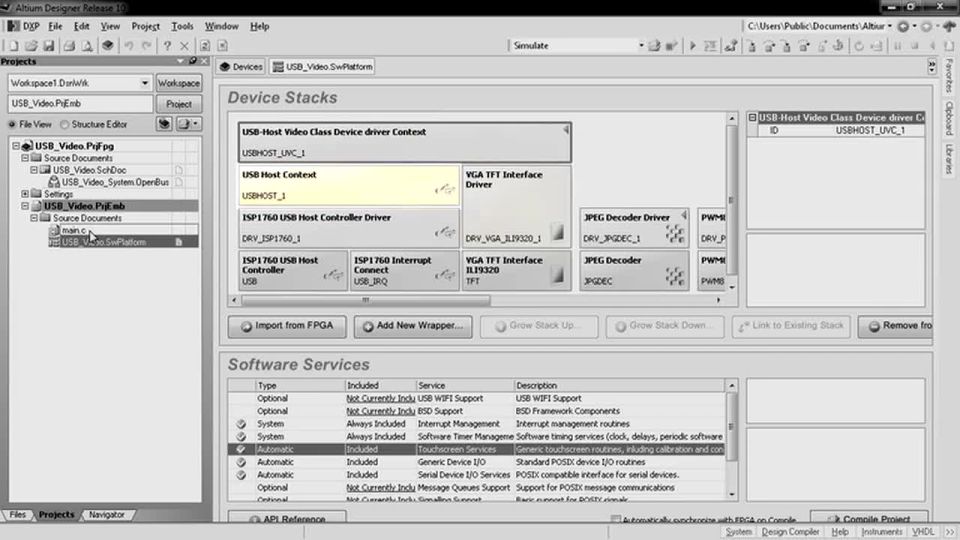960x540 pixels.
Task: Select the Structure Editor radio button
Action: tap(64, 124)
